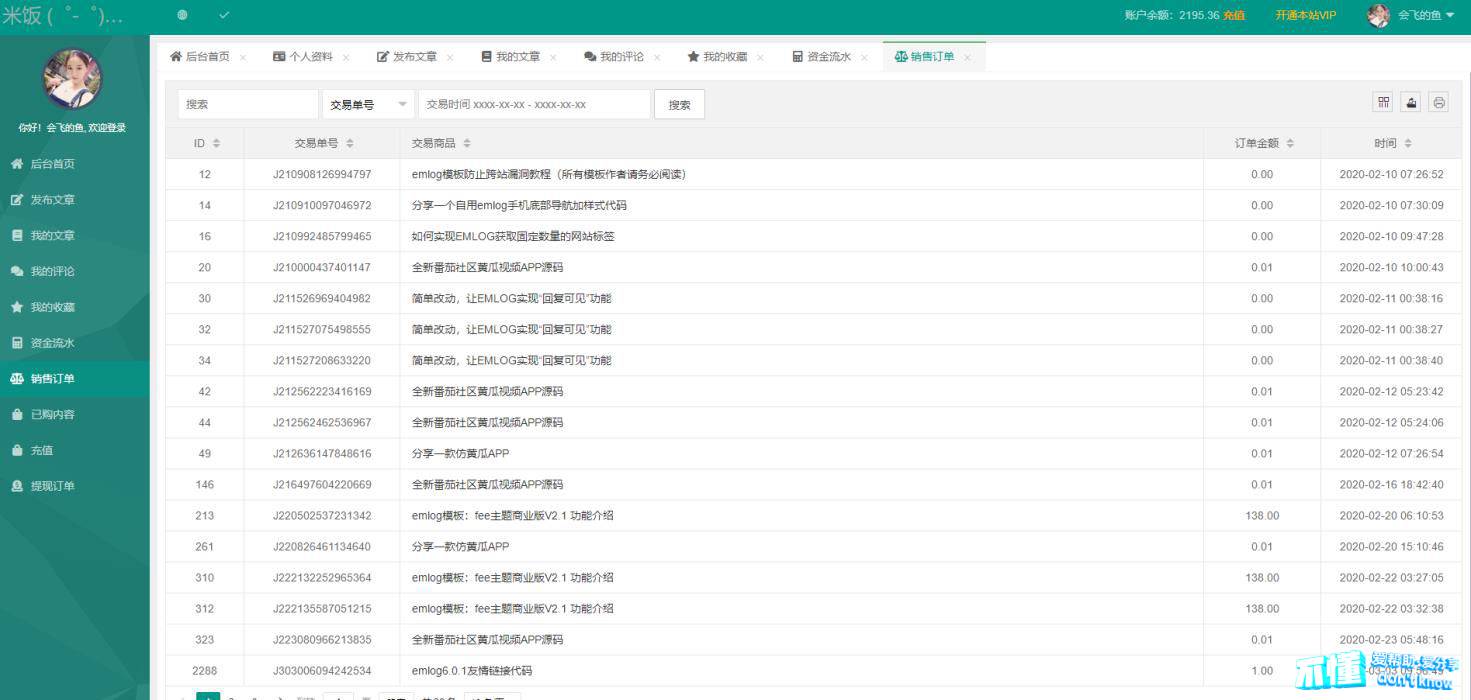Switch to the 我的收藏 tab
The image size is (1471, 700).
724,57
